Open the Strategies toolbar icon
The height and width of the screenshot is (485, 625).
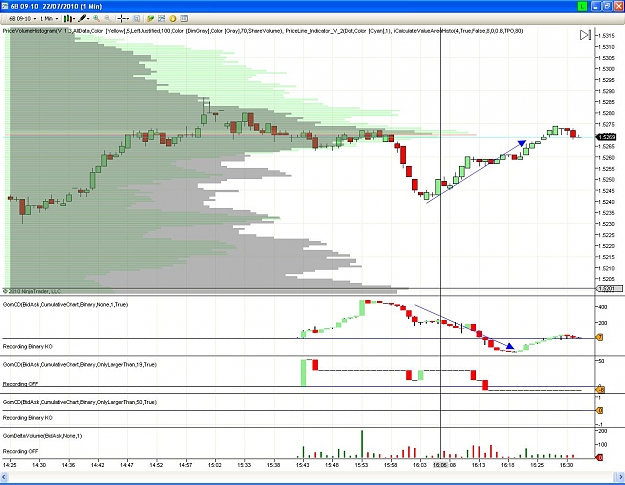[x=161, y=19]
